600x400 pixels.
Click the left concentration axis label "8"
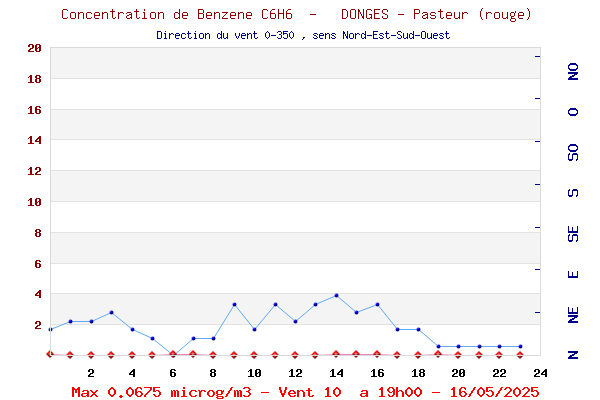(x=38, y=233)
